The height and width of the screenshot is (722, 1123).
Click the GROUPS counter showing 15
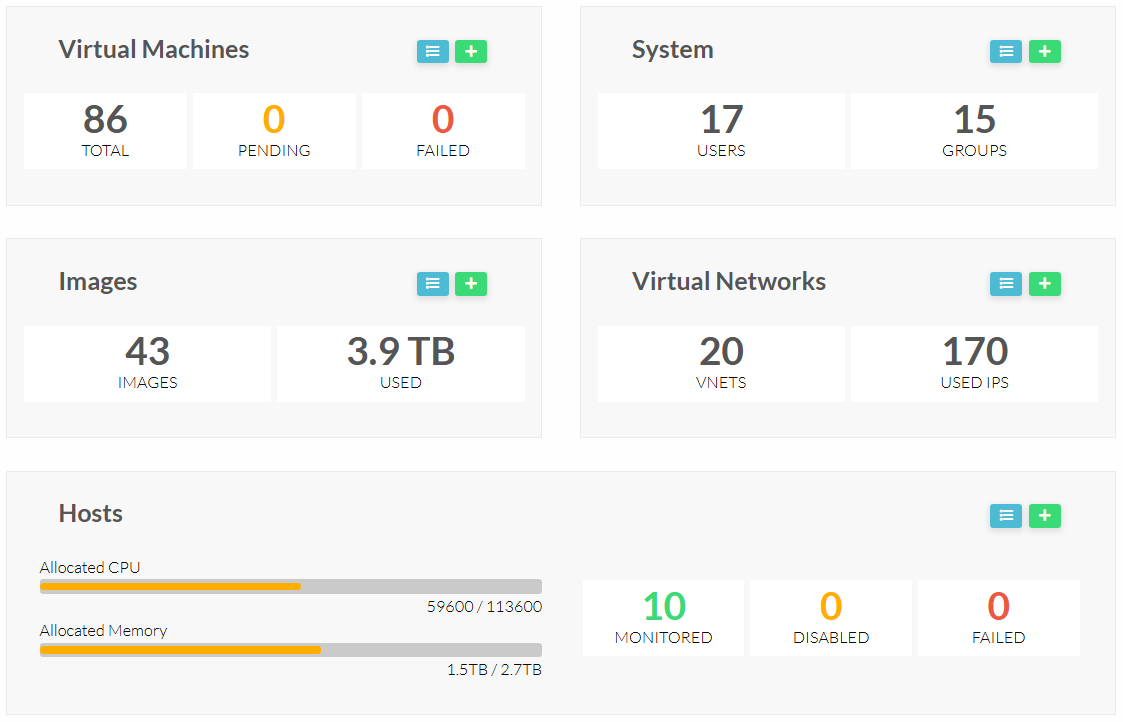[974, 130]
